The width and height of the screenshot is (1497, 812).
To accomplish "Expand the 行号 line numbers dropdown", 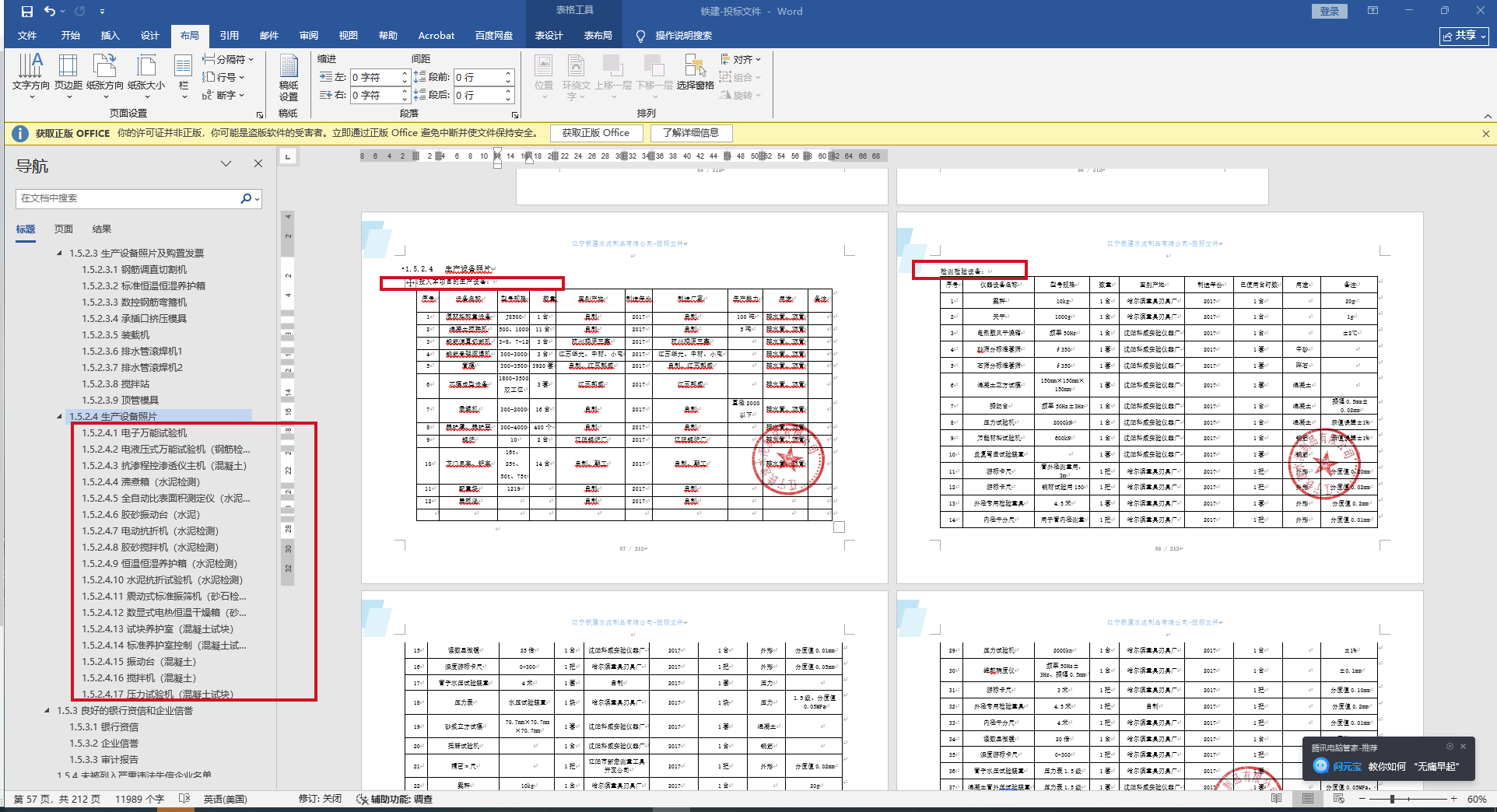I will [x=223, y=77].
